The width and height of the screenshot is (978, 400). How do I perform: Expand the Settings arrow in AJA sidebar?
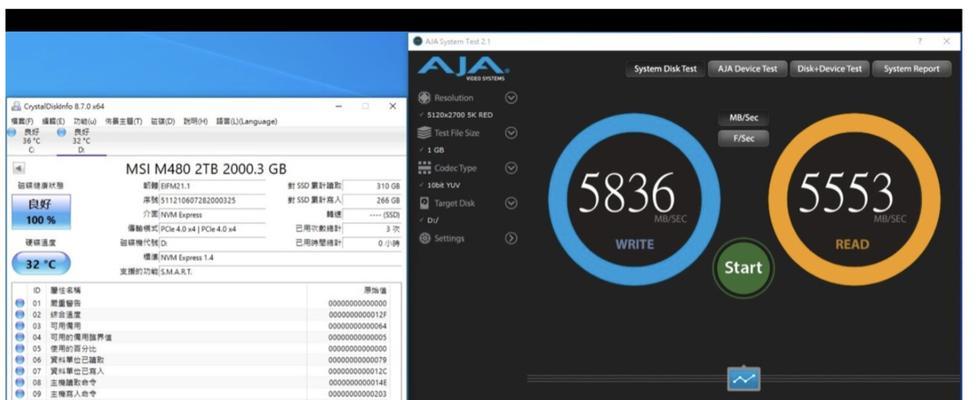511,238
